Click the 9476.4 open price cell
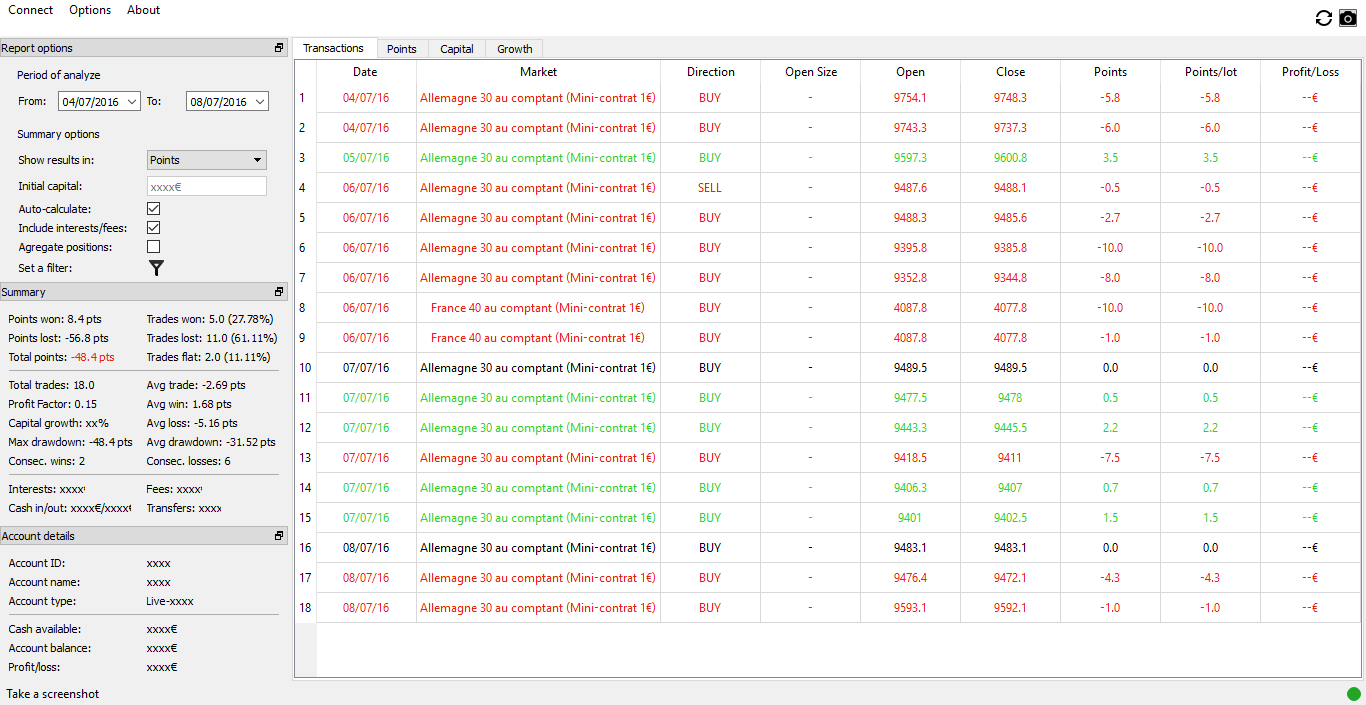The width and height of the screenshot is (1366, 705). click(x=910, y=578)
